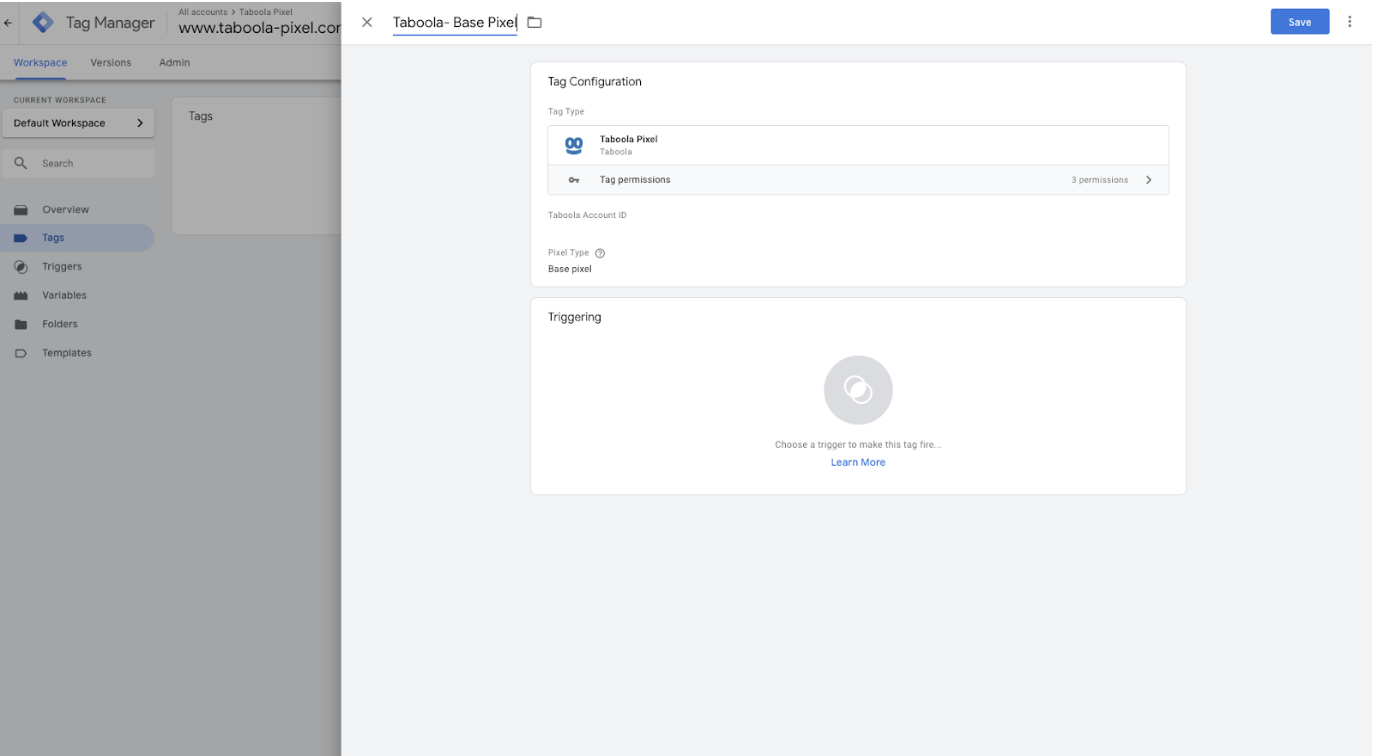The height and width of the screenshot is (756, 1378).
Task: Click the 3 permissions text
Action: pos(1099,180)
